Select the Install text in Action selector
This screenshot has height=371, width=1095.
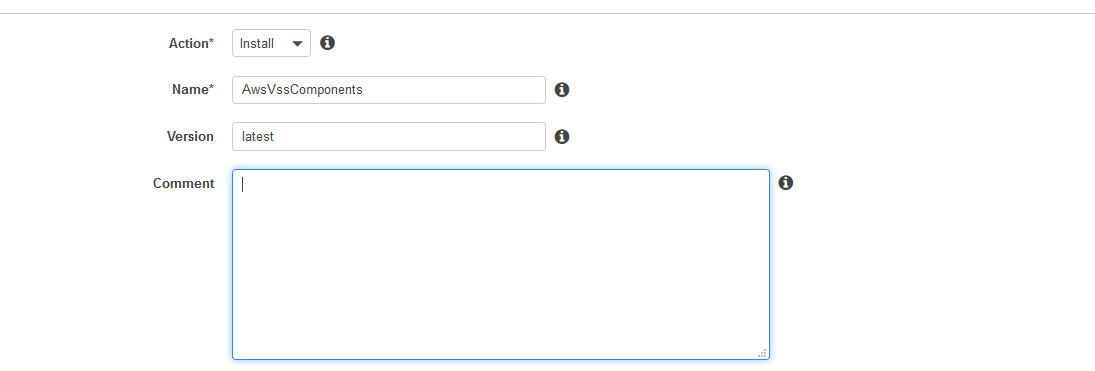[x=257, y=43]
